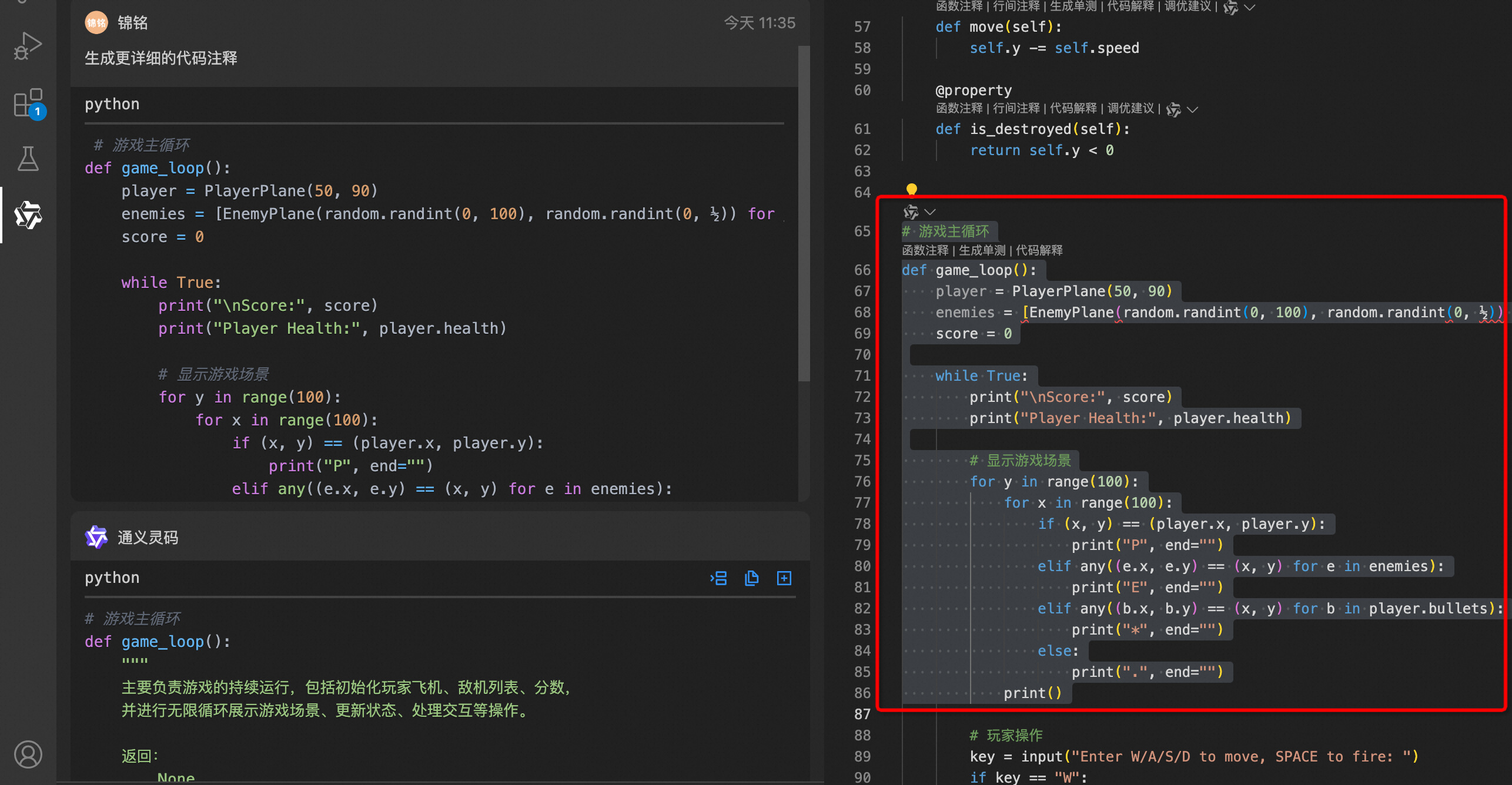The width and height of the screenshot is (1512, 785).
Task: Click 生成单测 above def game_loop
Action: coord(982,250)
